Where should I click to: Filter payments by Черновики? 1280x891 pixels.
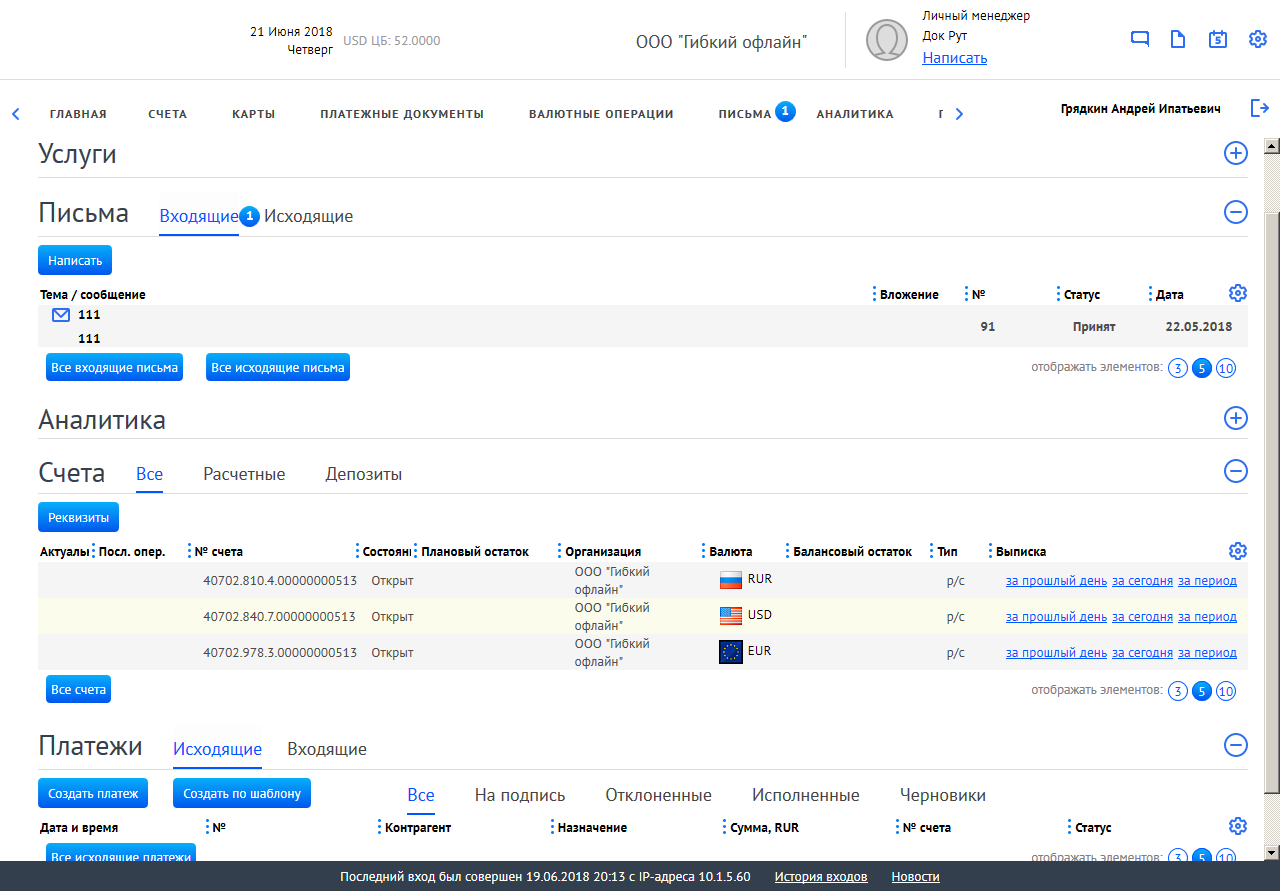coord(943,795)
